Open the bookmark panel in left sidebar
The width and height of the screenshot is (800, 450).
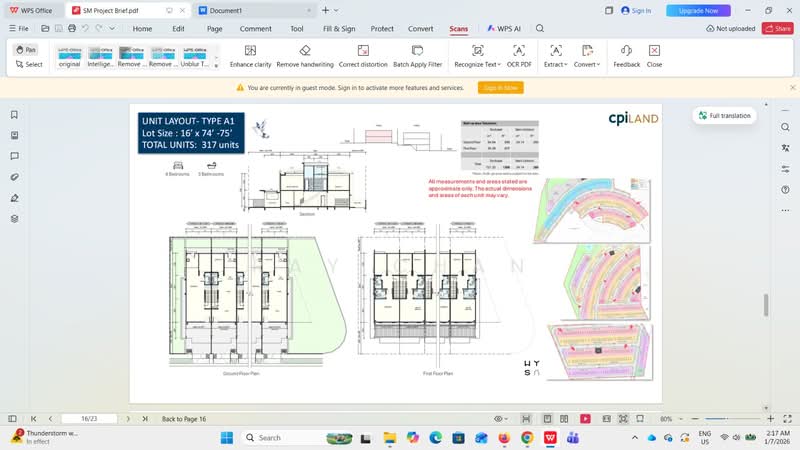tap(14, 115)
